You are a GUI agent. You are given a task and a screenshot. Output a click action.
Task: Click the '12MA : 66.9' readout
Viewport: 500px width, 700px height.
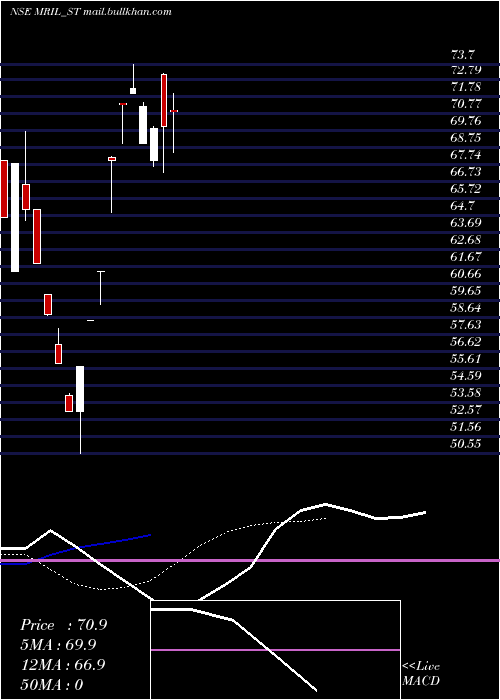click(63, 665)
